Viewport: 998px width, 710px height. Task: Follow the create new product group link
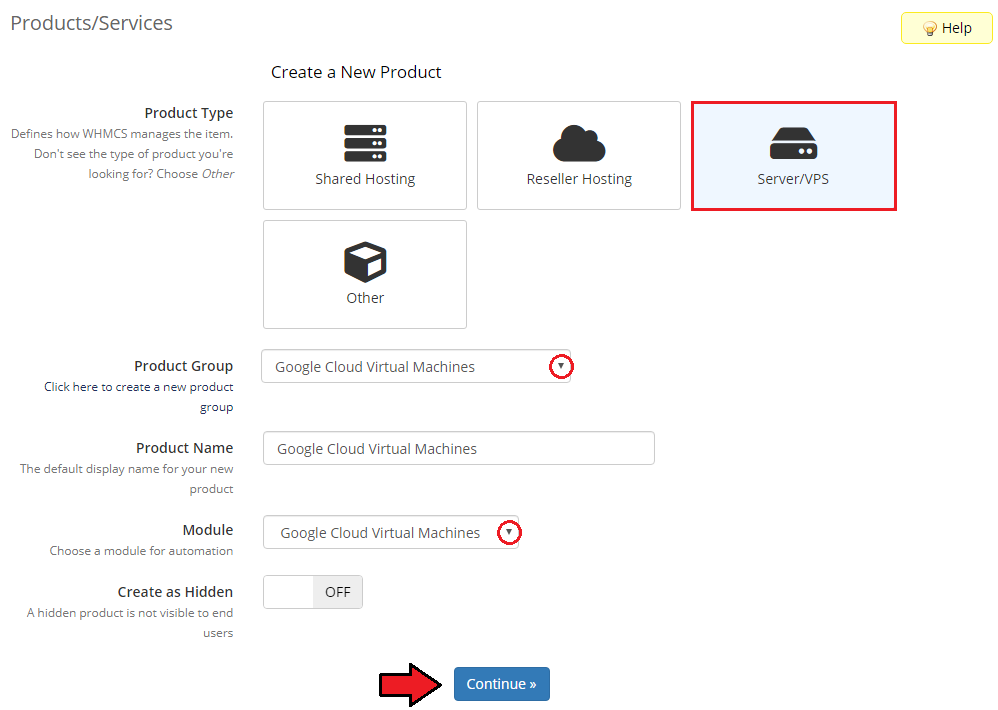[x=138, y=387]
